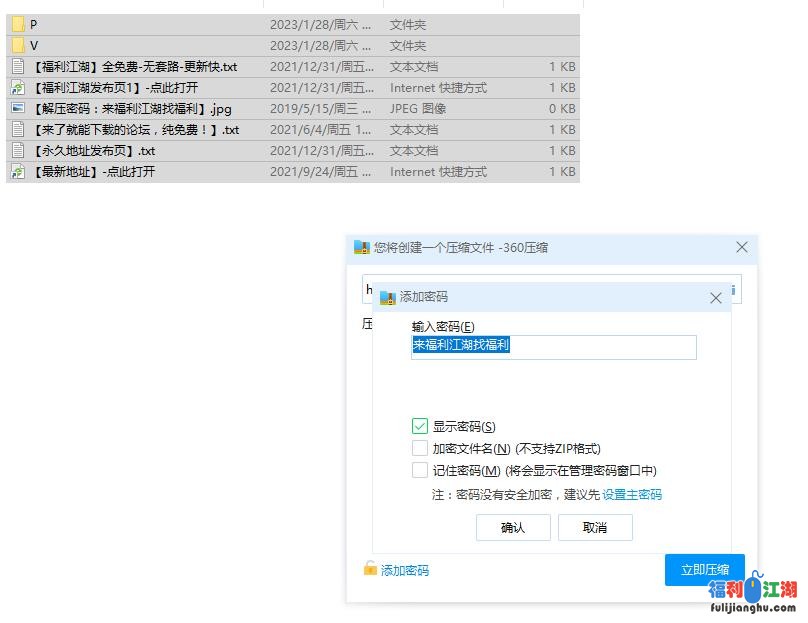The height and width of the screenshot is (623, 808).
Task: Click the 360压缩 icon in the dialog title bar
Action: 362,247
